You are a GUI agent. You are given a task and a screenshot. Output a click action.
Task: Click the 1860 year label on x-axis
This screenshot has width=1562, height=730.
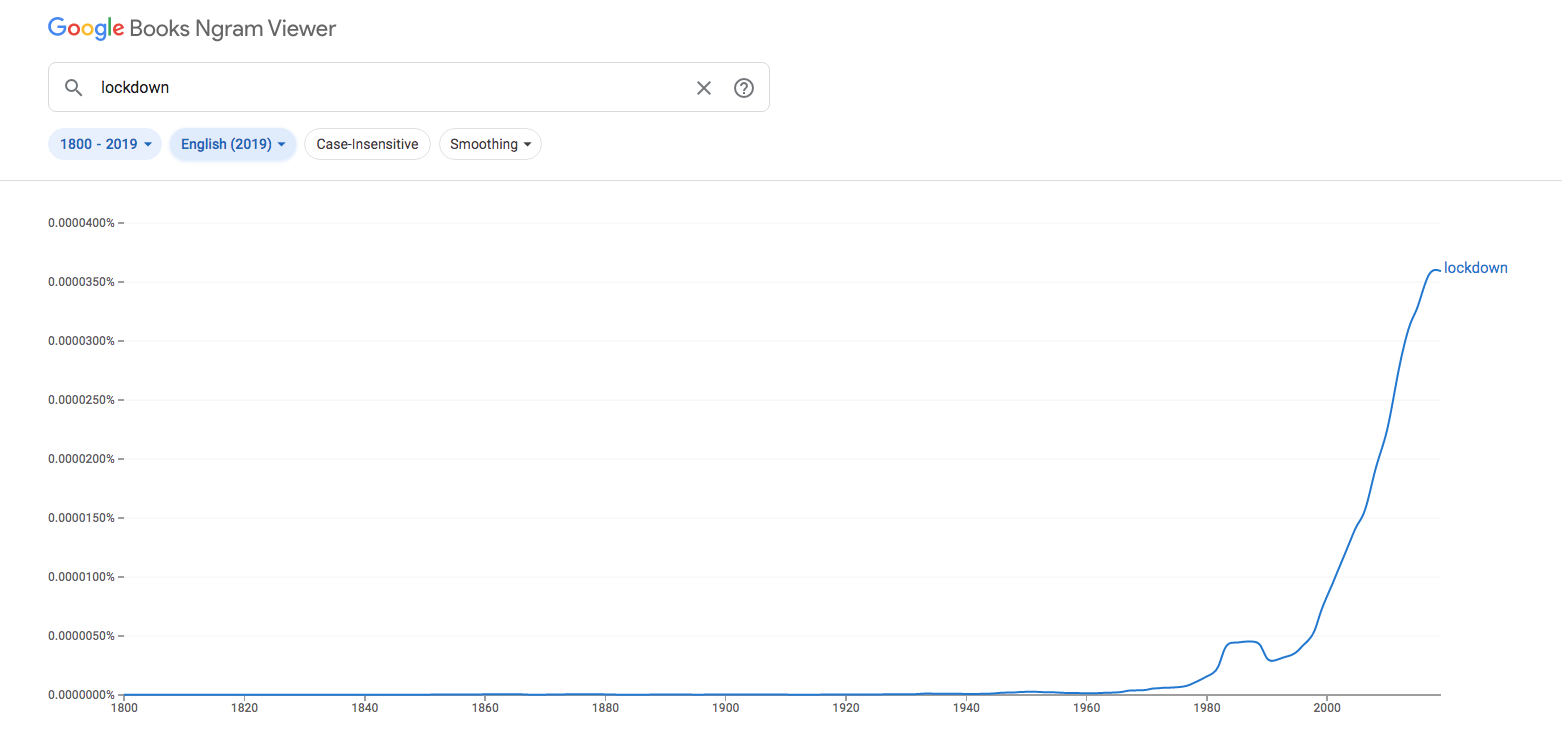click(485, 708)
